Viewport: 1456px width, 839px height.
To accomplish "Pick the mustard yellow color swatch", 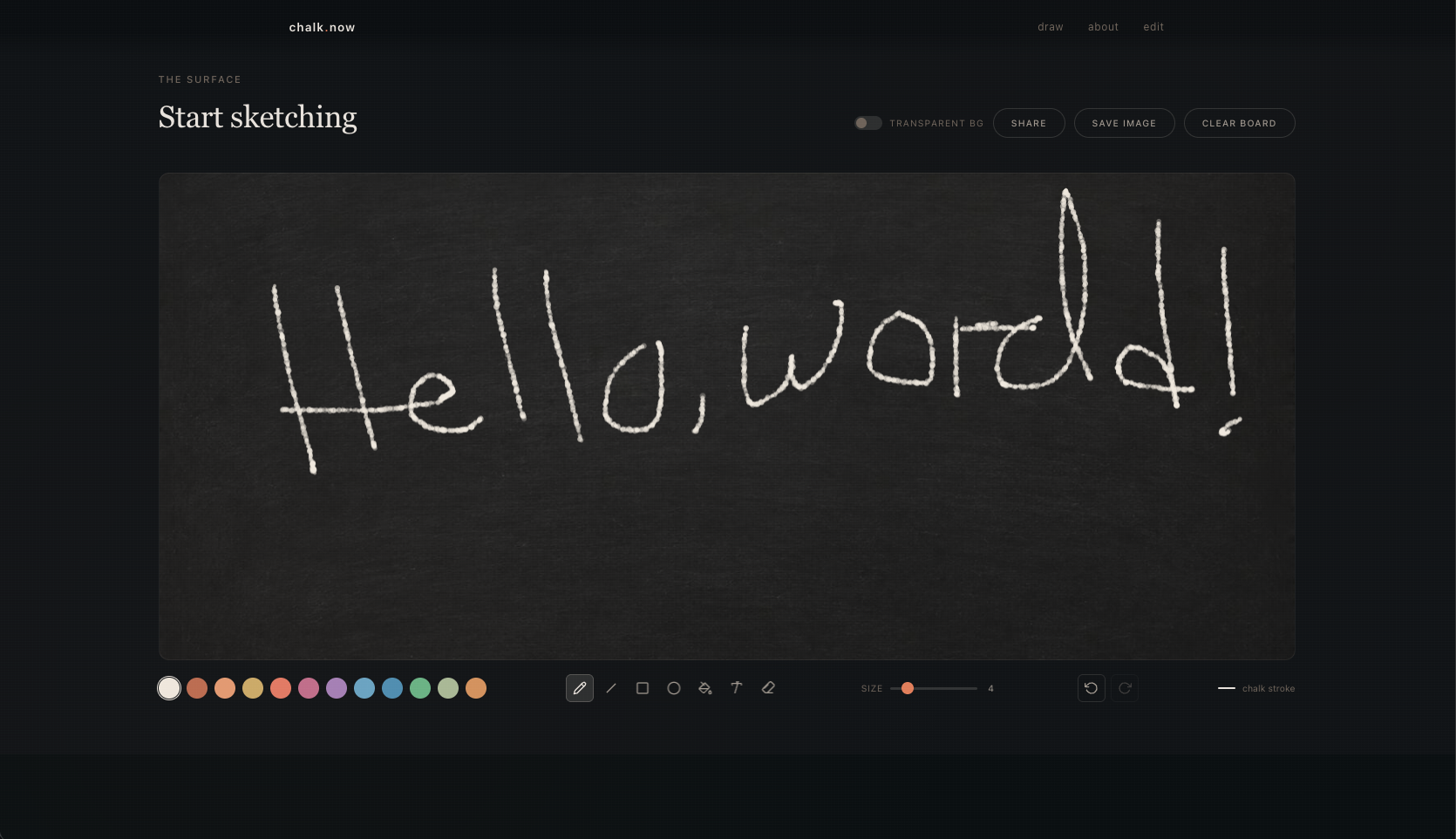I will click(253, 688).
